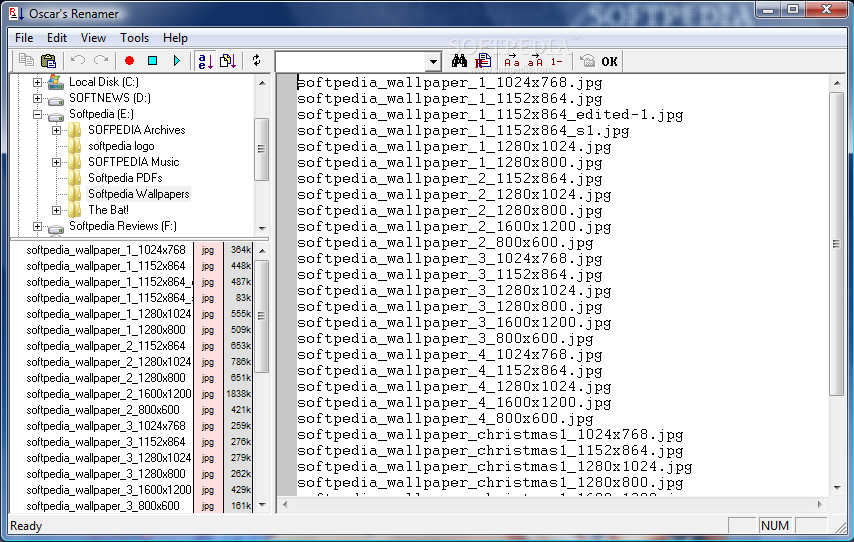Select the Softpedia PDFs folder
The image size is (854, 542).
click(125, 178)
